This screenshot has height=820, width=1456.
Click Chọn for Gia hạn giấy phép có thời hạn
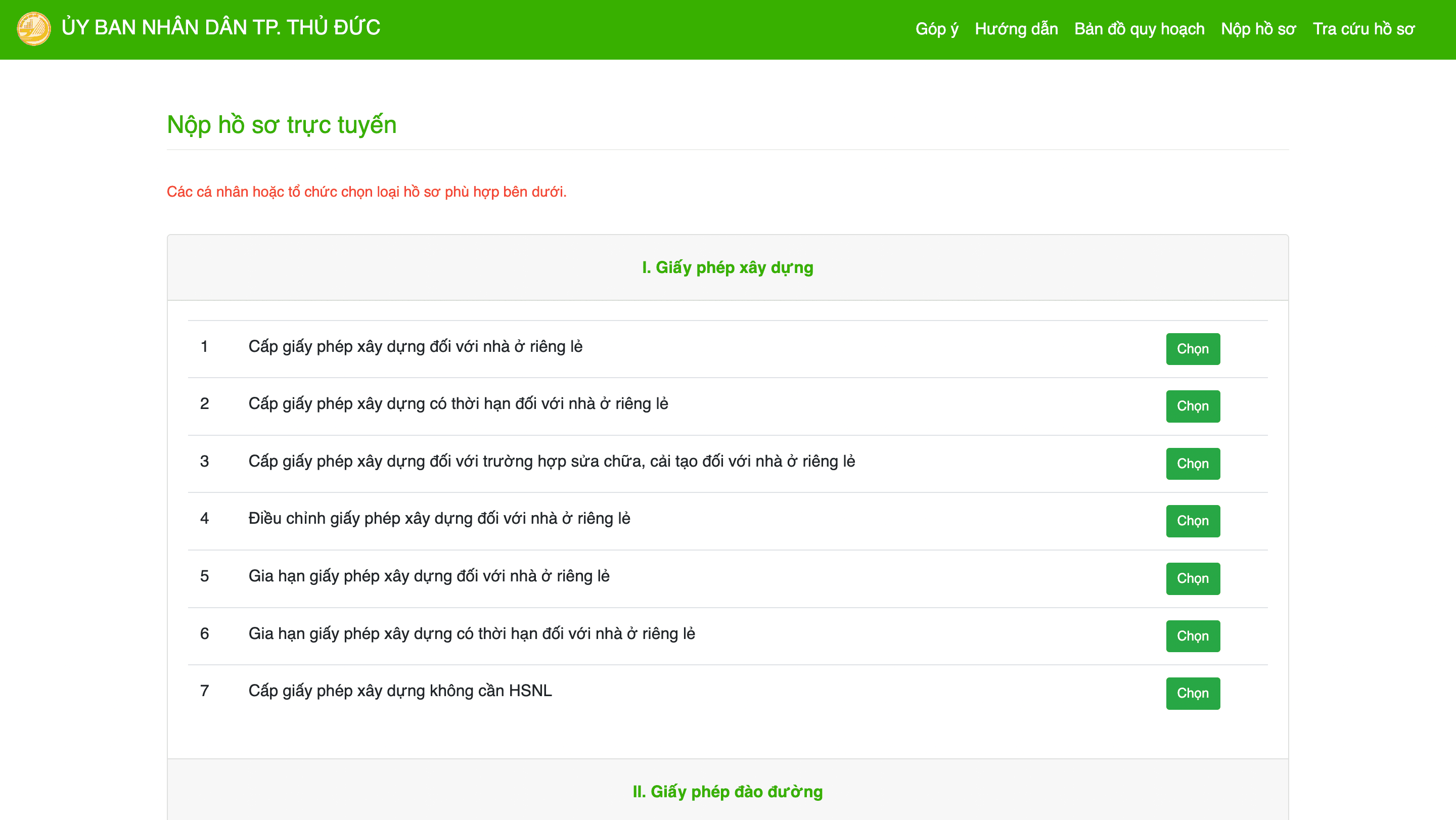(x=1193, y=636)
